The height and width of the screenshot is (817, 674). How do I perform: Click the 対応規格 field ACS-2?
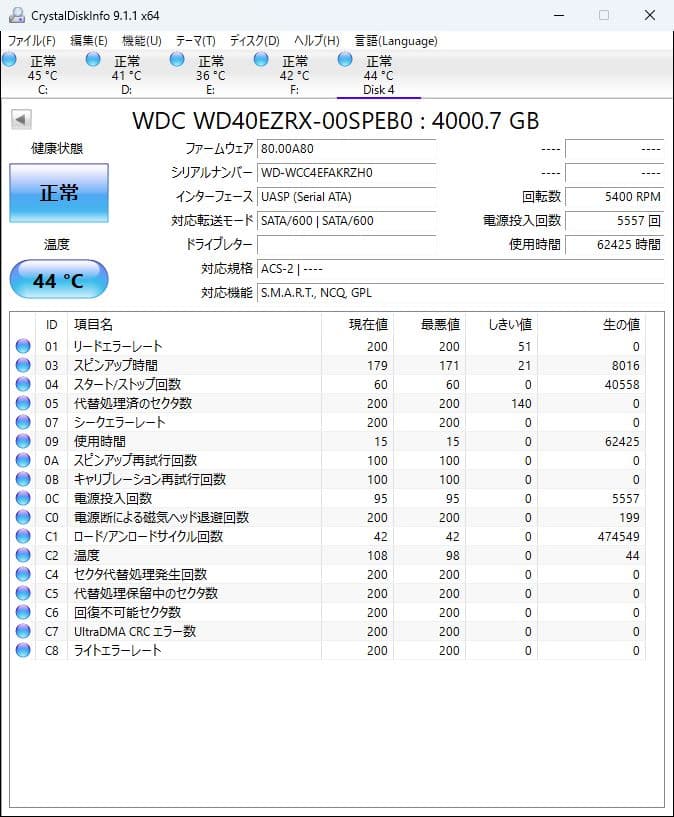(460, 268)
